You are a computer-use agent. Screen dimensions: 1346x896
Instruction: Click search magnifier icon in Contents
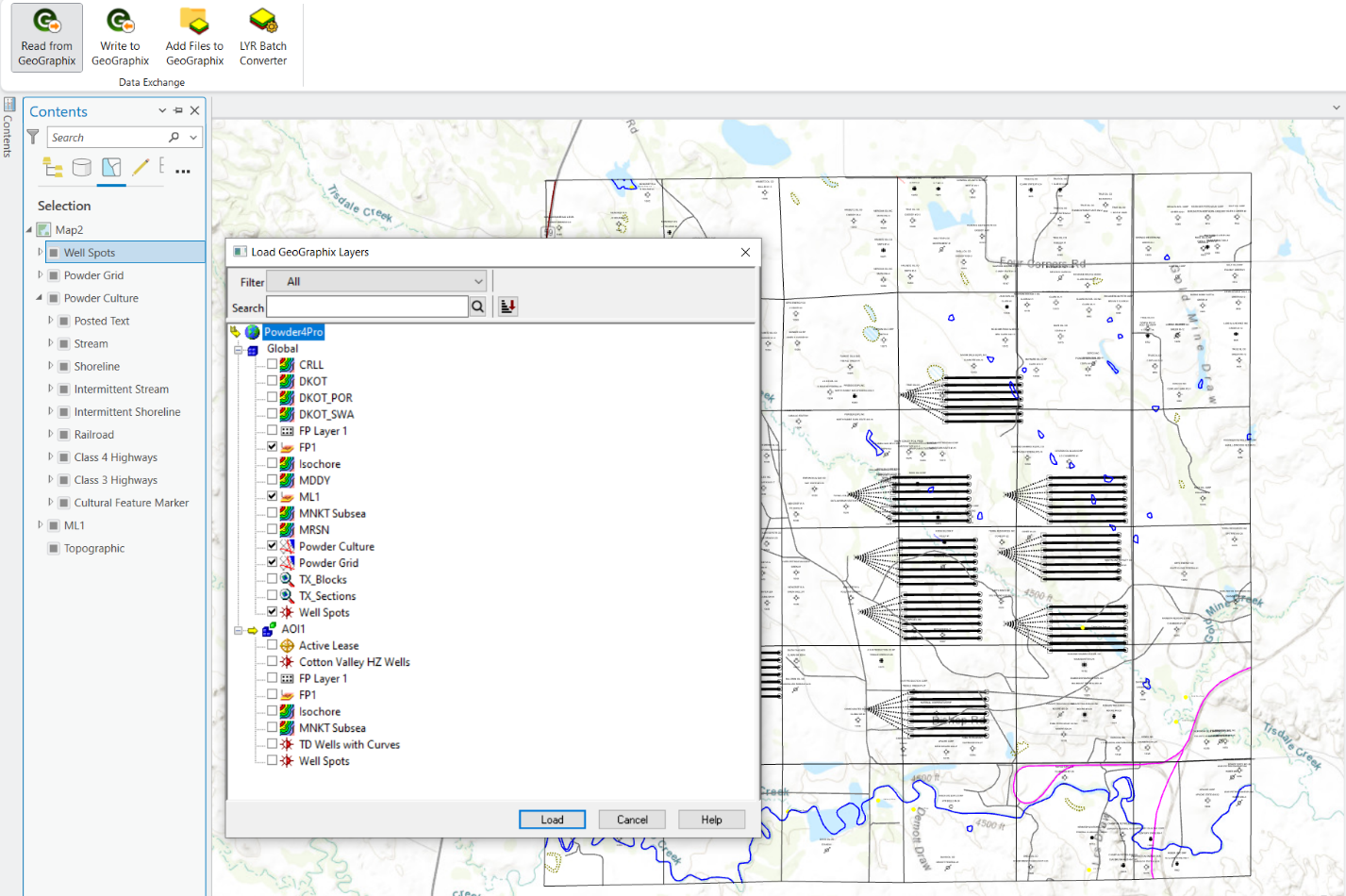tap(174, 138)
